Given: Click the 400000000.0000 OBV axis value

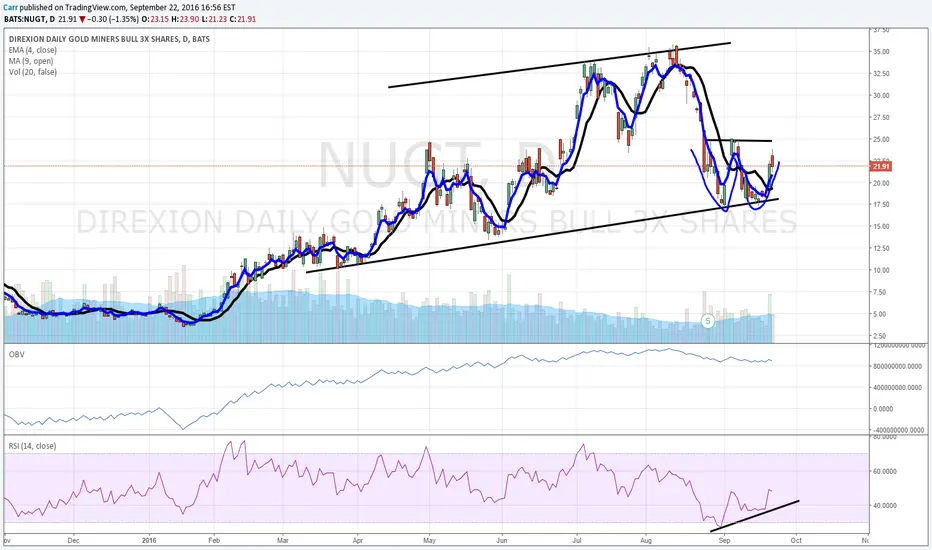Looking at the screenshot, I should (898, 388).
